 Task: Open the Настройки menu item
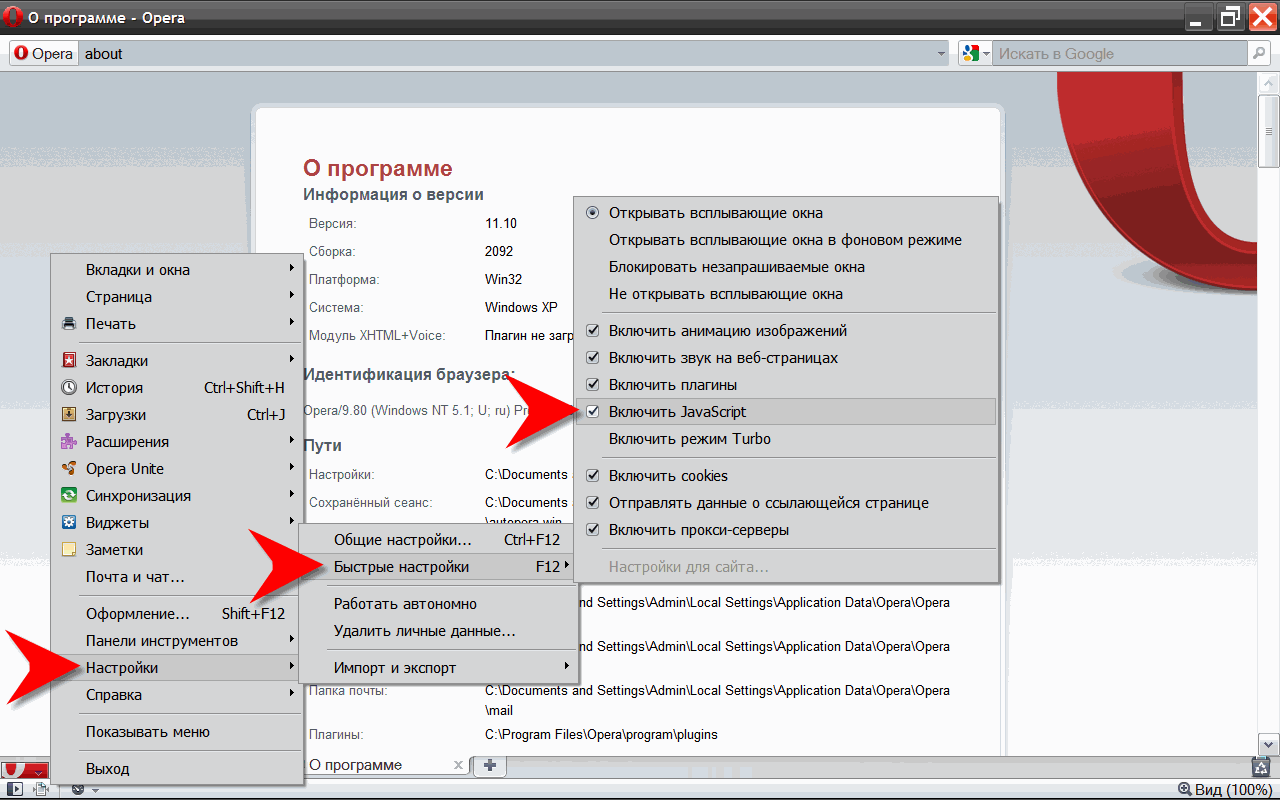point(177,668)
